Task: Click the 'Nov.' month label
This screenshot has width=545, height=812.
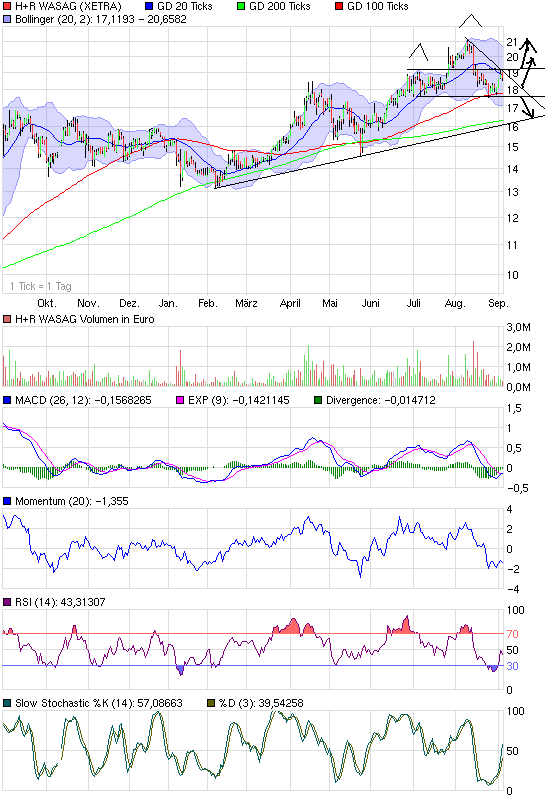Action: [88, 303]
